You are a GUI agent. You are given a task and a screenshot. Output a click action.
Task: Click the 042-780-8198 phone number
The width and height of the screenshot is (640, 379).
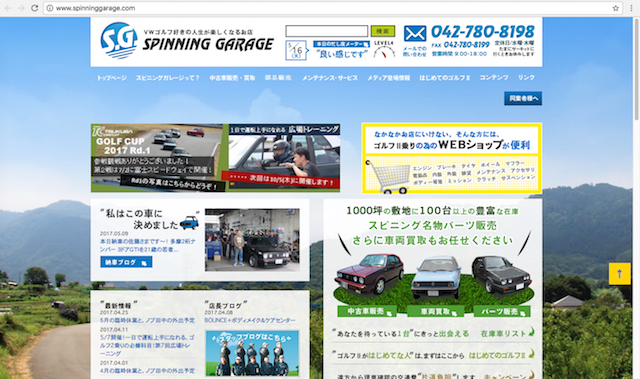[x=483, y=32]
